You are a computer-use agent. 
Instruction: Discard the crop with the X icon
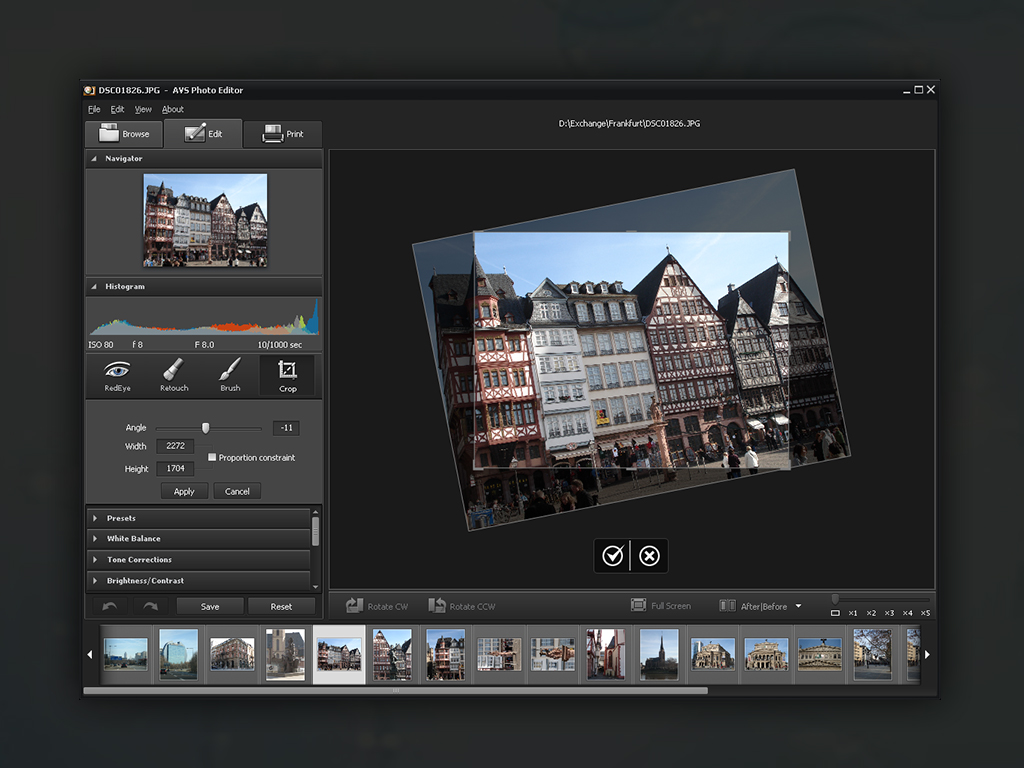coord(649,555)
